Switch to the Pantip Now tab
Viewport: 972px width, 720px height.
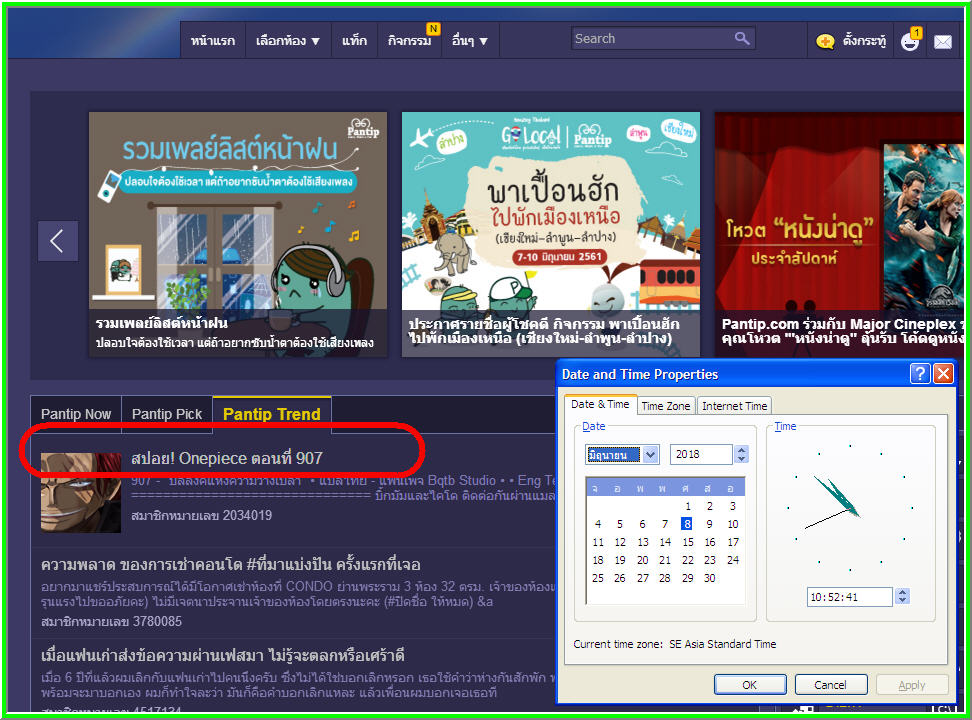coord(76,414)
